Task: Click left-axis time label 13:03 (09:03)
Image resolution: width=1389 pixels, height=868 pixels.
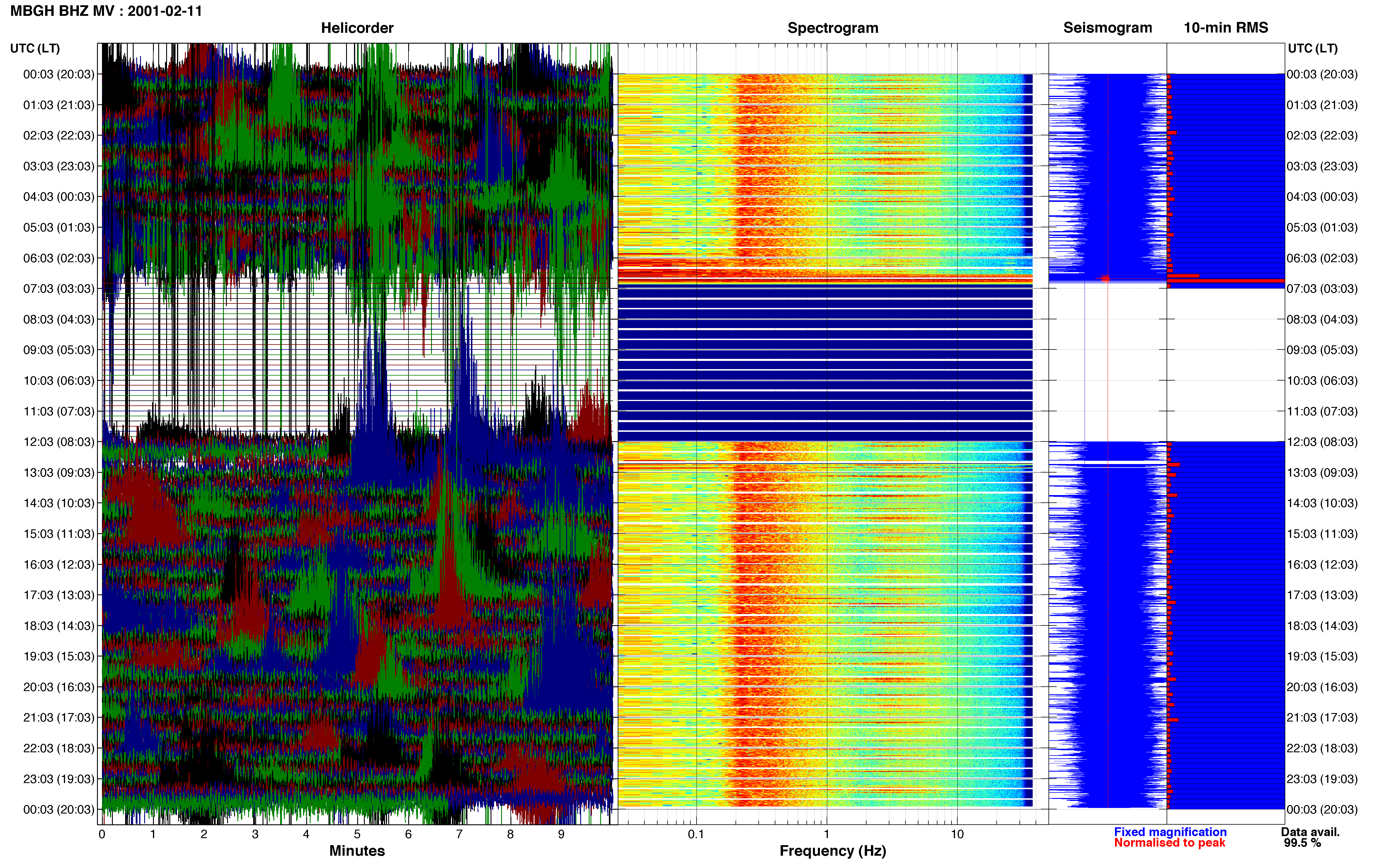Action: pos(59,473)
